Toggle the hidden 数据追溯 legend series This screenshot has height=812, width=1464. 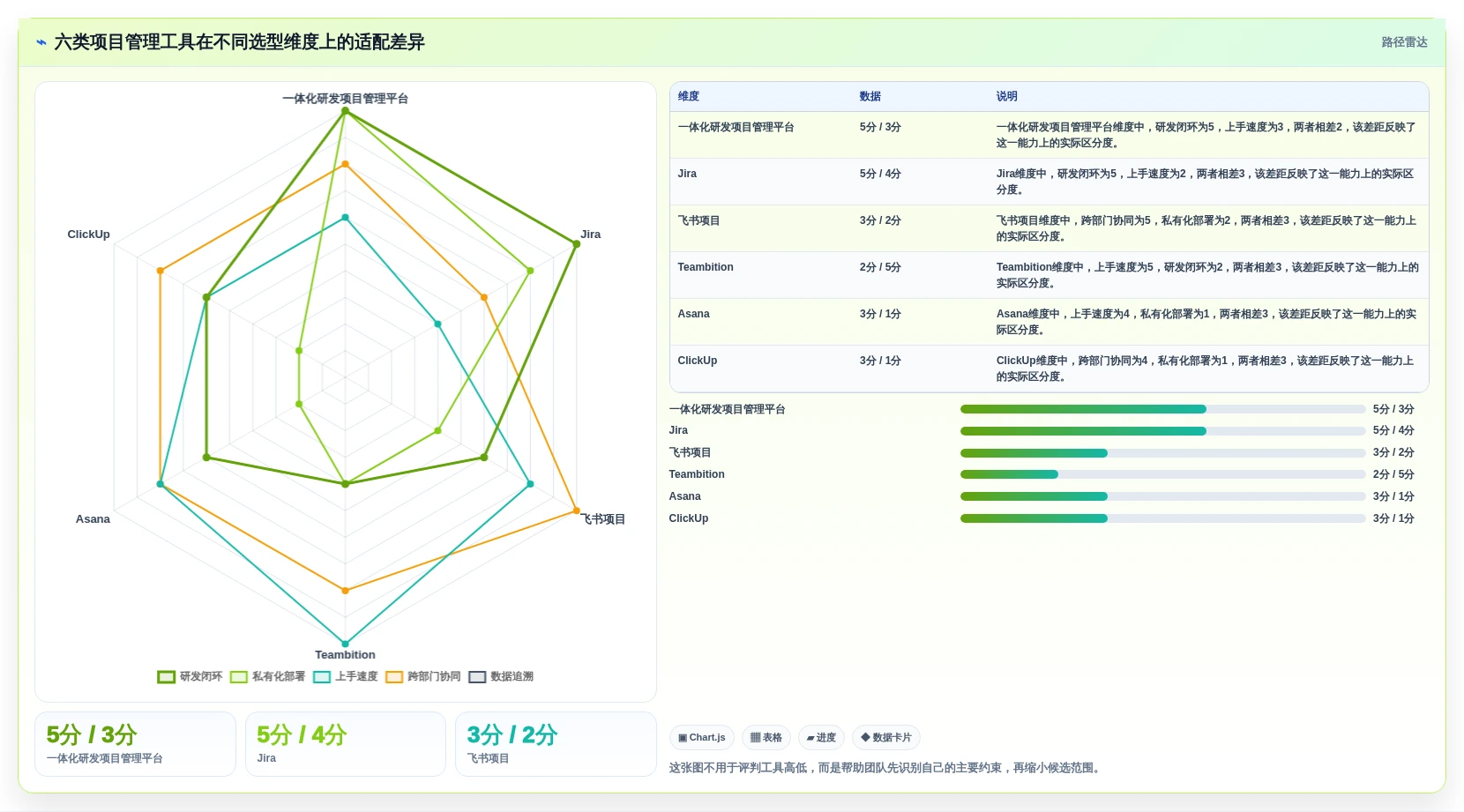(500, 676)
